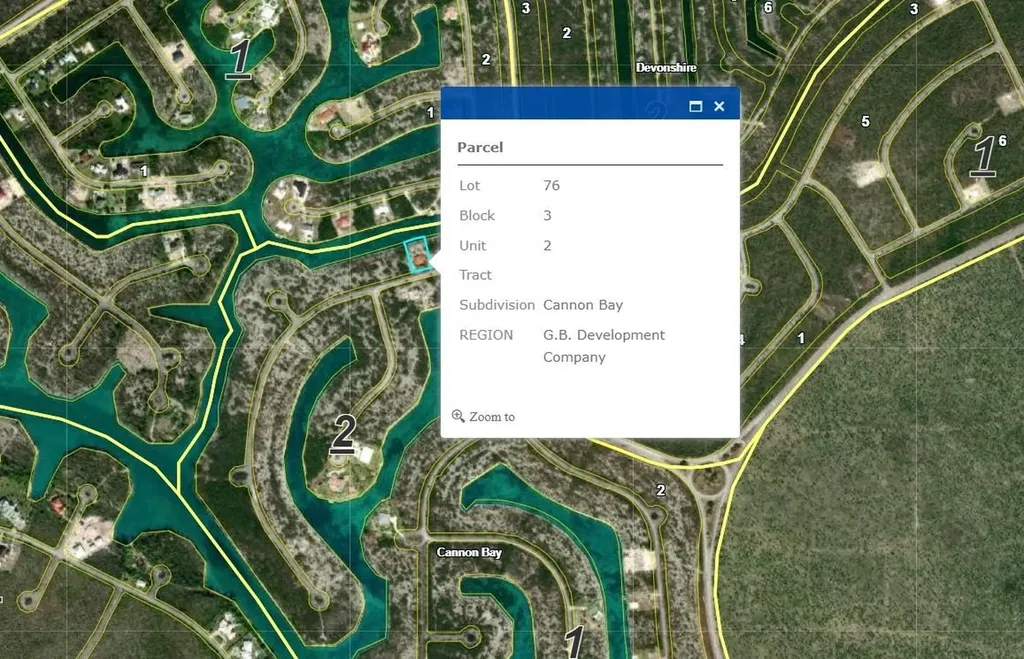Select the Lot value 76

point(551,185)
